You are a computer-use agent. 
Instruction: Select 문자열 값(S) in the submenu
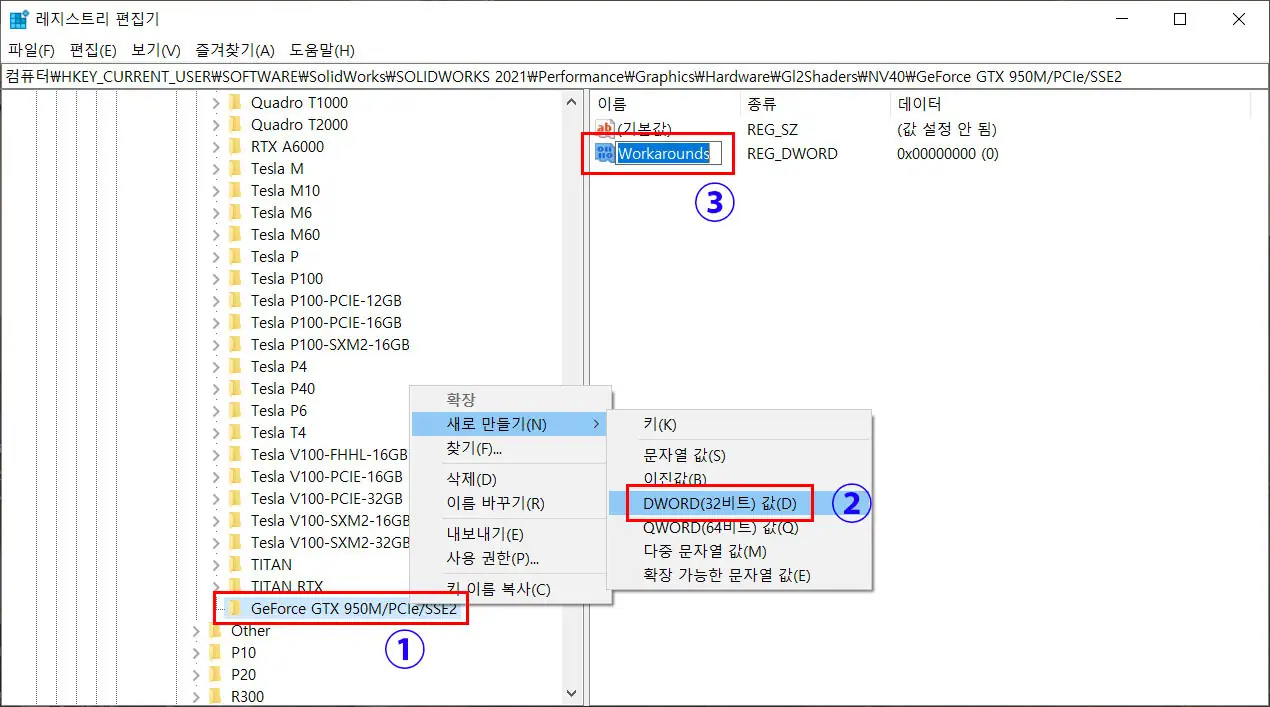coord(740,455)
